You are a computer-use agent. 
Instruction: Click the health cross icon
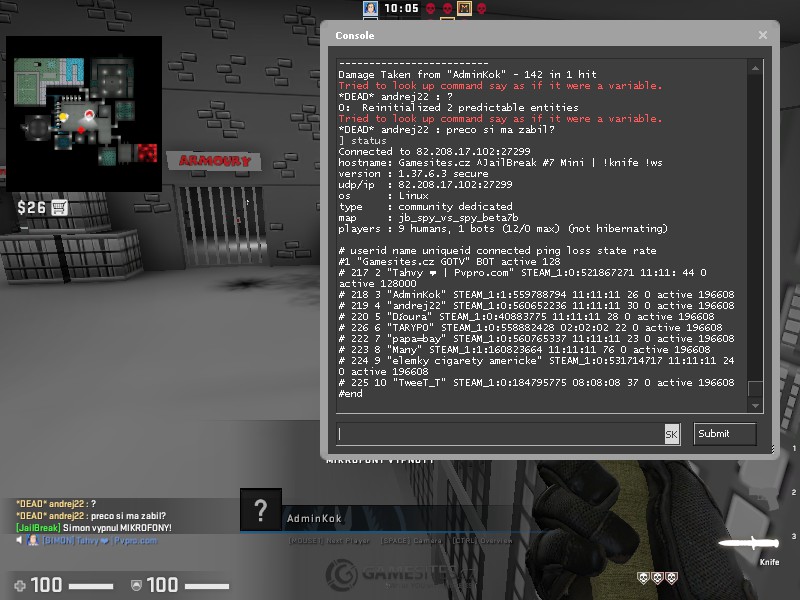pos(19,584)
